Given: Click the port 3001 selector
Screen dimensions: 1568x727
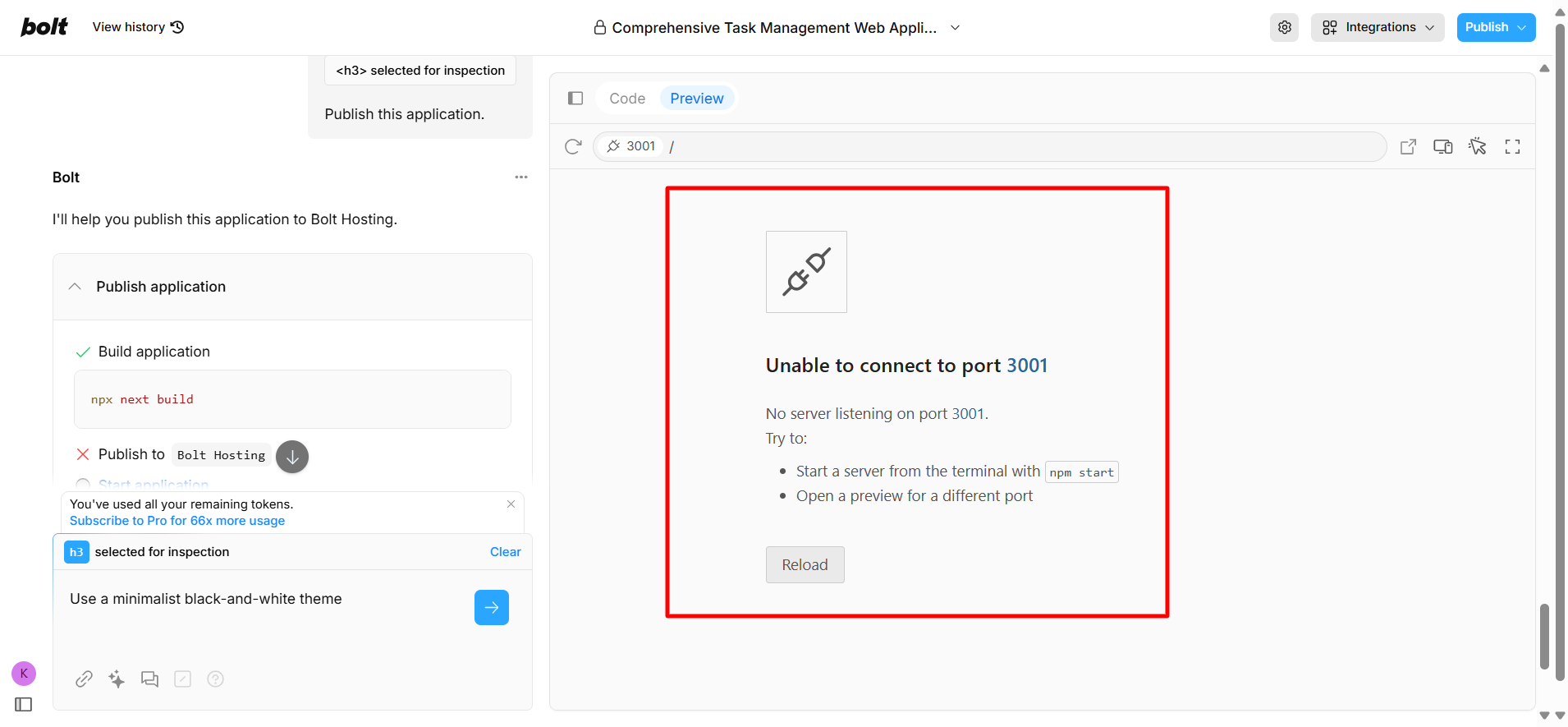Looking at the screenshot, I should click(x=630, y=146).
